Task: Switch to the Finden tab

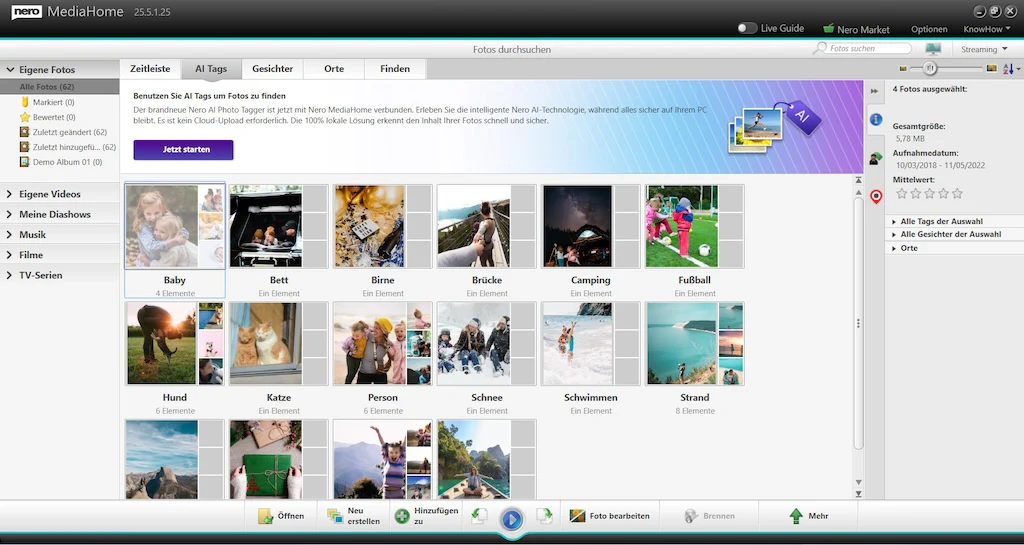Action: point(395,69)
